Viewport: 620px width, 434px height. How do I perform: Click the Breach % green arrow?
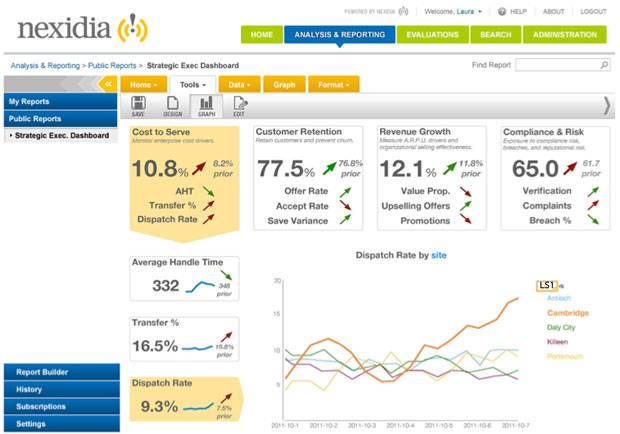(x=593, y=219)
